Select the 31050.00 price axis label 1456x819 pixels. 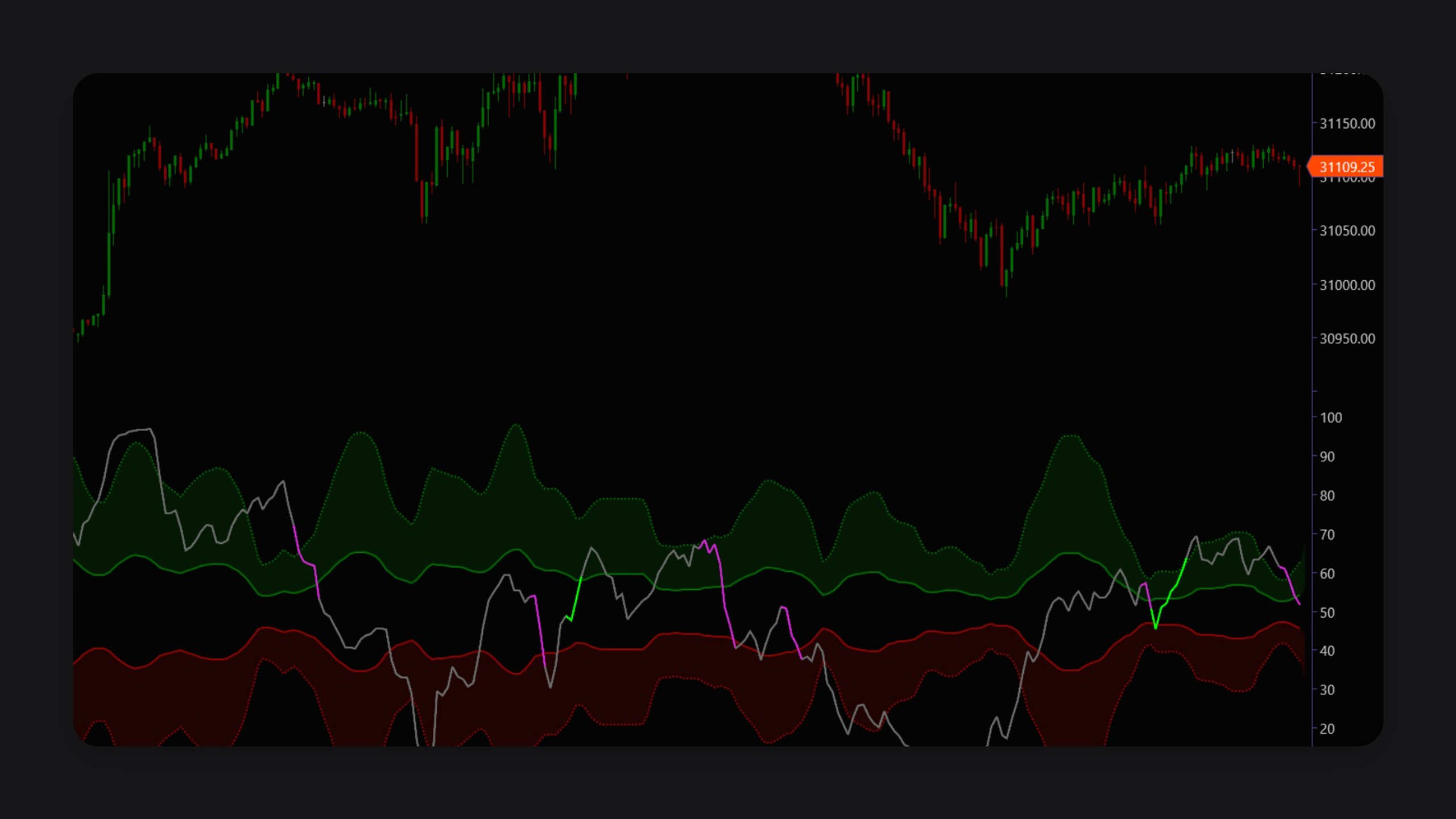click(x=1347, y=230)
